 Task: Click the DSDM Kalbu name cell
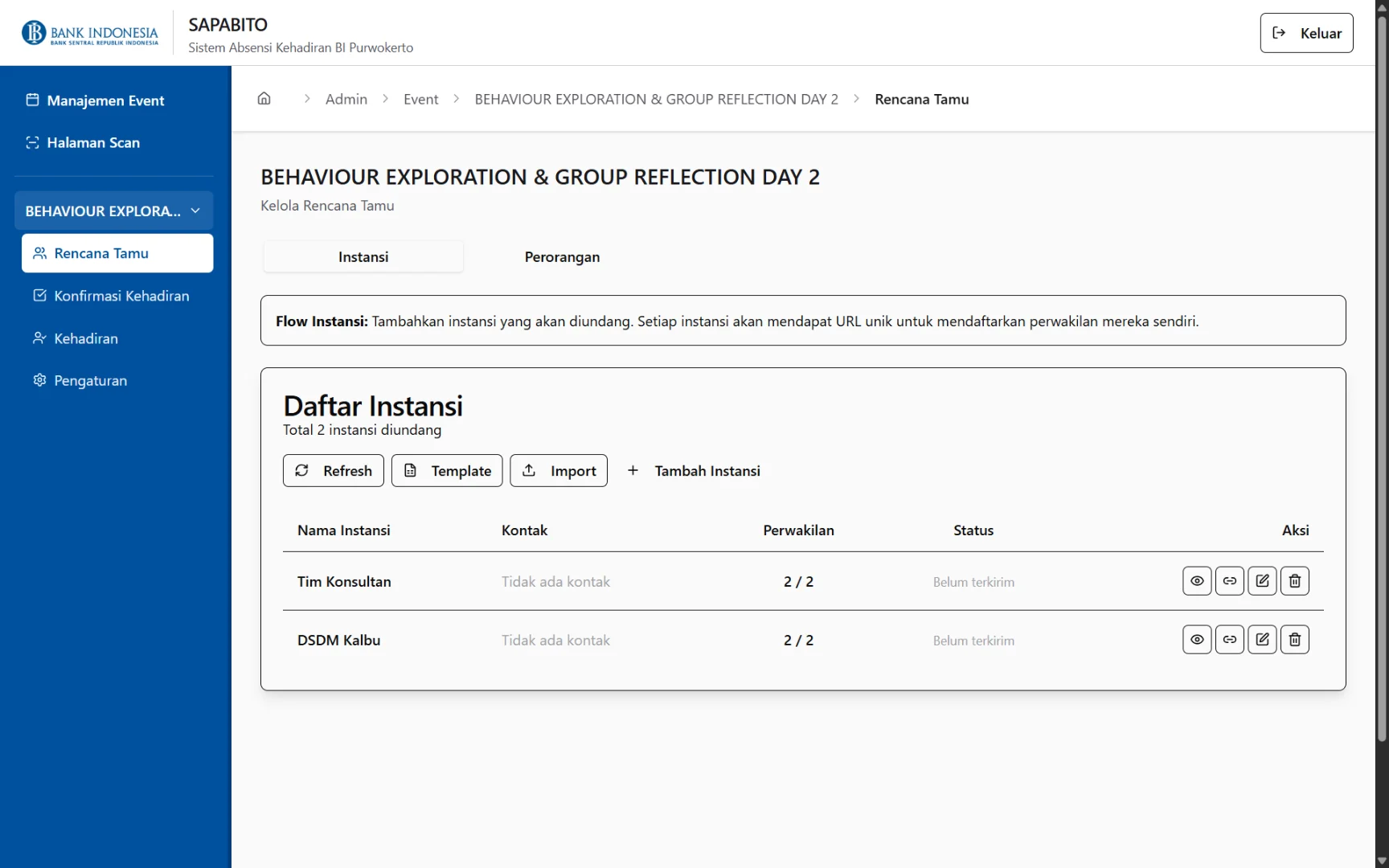coord(338,640)
